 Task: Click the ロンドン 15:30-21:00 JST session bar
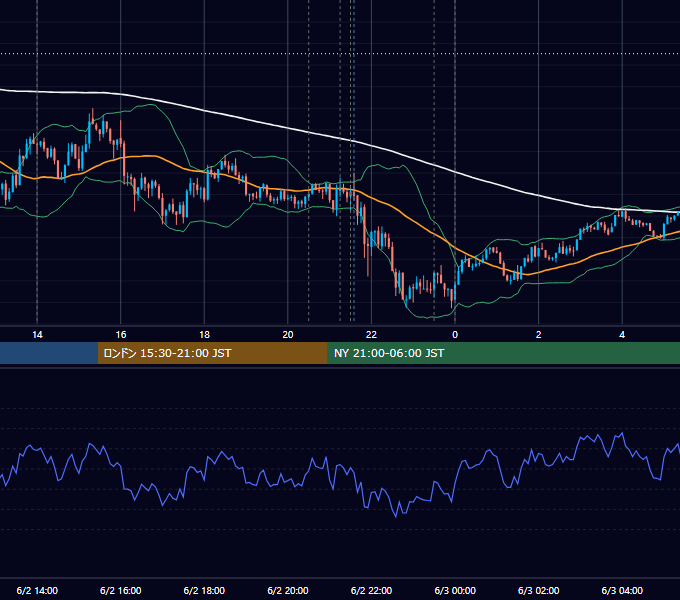[x=212, y=353]
